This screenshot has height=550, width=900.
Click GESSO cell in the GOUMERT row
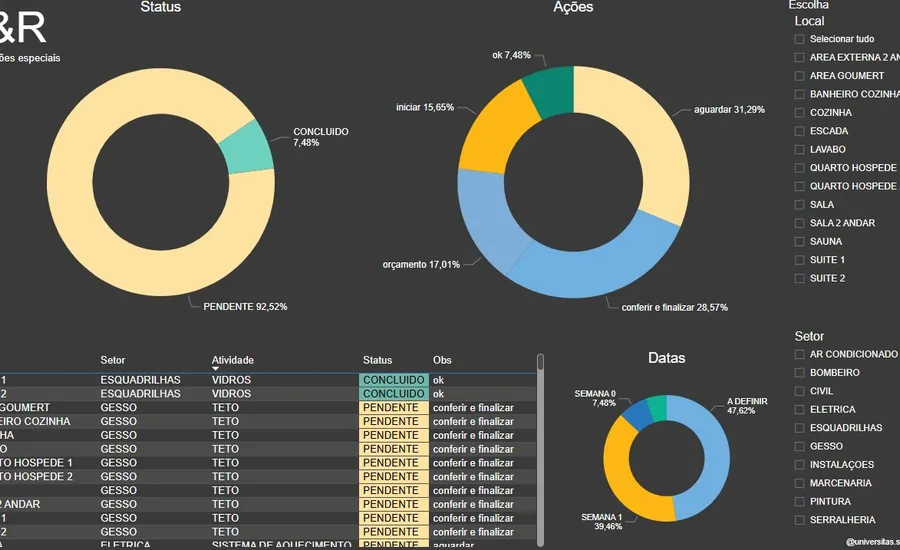tap(119, 408)
